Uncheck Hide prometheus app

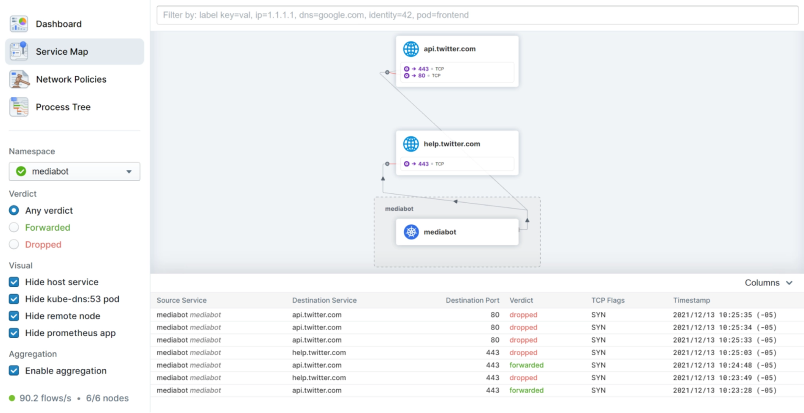pyautogui.click(x=14, y=333)
